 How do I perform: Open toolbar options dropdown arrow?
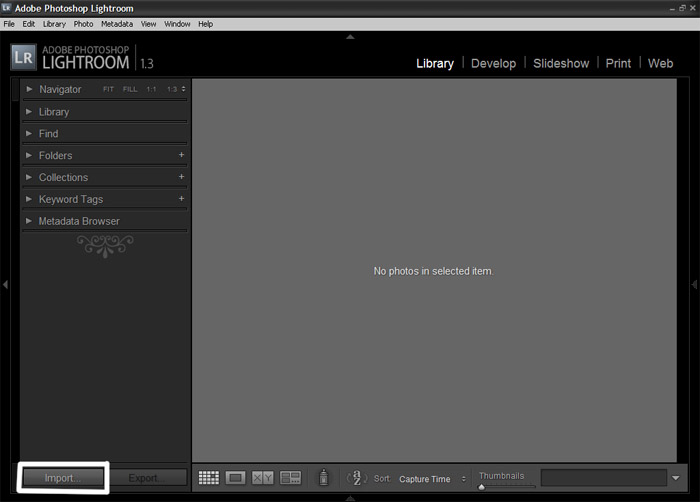676,478
